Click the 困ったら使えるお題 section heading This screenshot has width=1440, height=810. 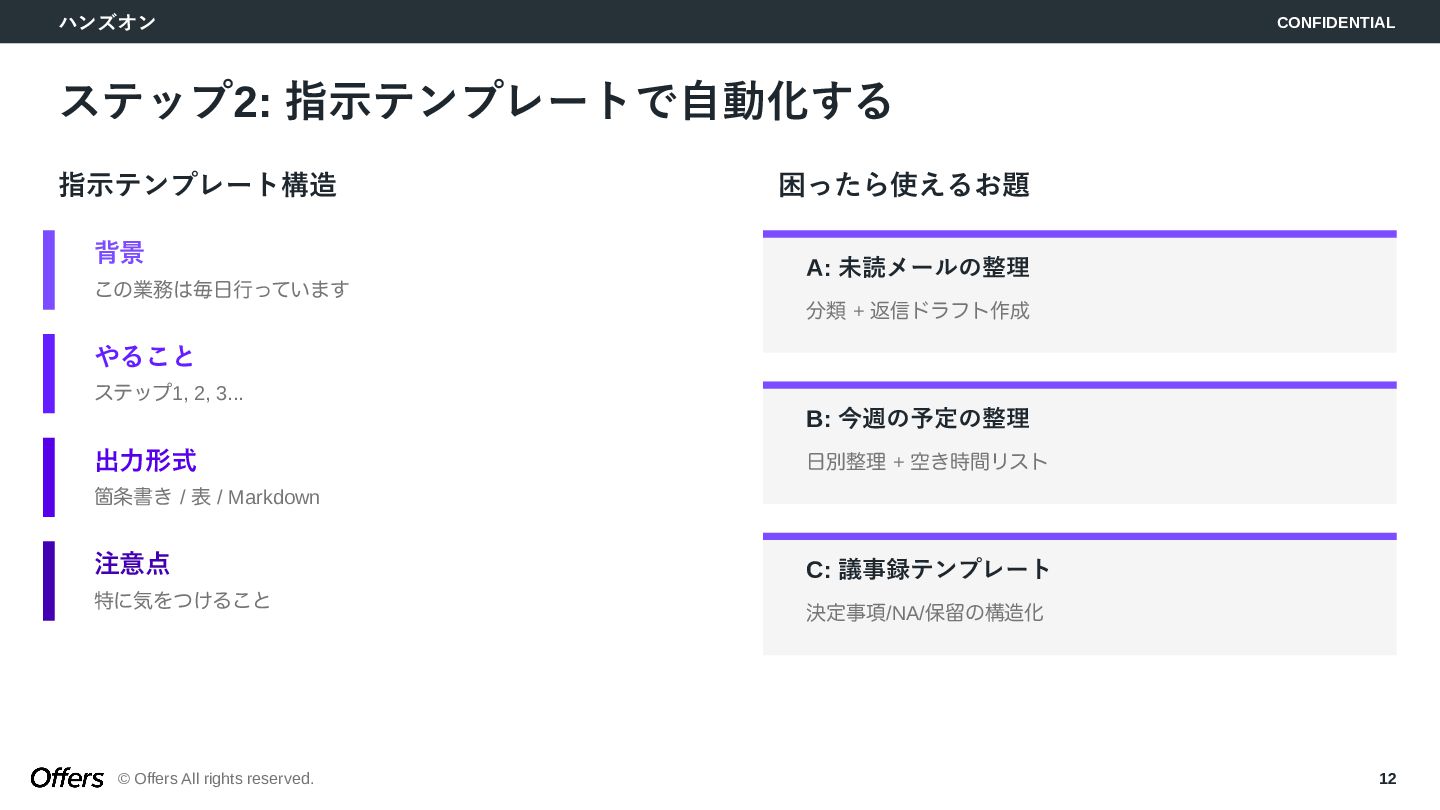click(x=904, y=185)
